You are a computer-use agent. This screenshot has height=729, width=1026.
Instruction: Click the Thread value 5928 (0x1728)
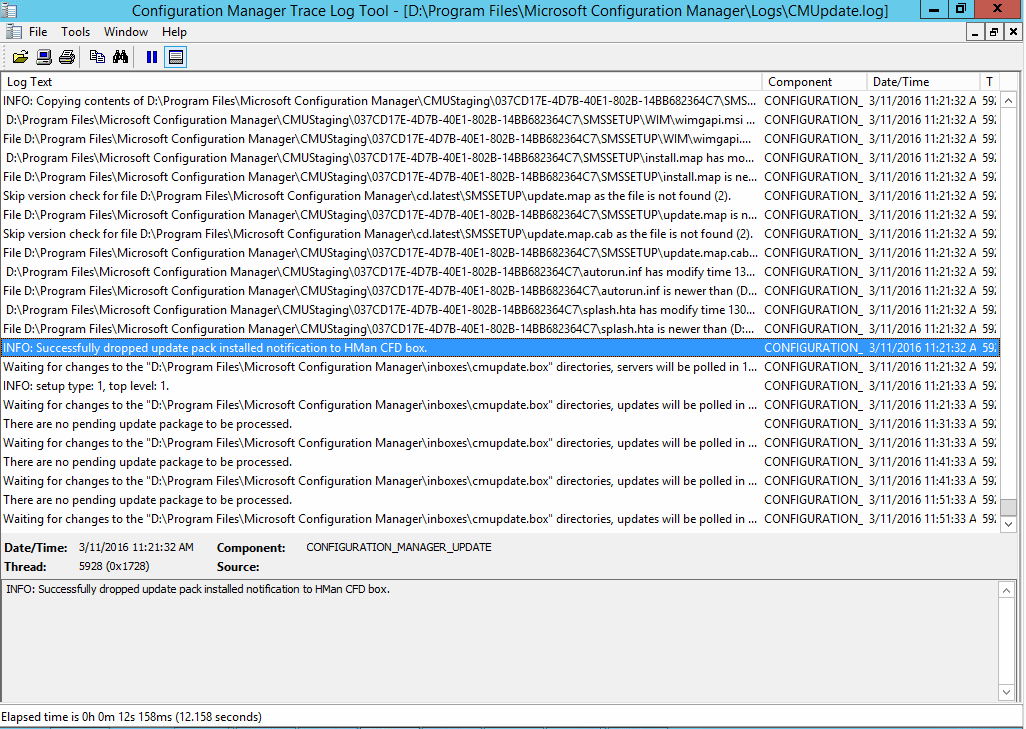pos(114,566)
